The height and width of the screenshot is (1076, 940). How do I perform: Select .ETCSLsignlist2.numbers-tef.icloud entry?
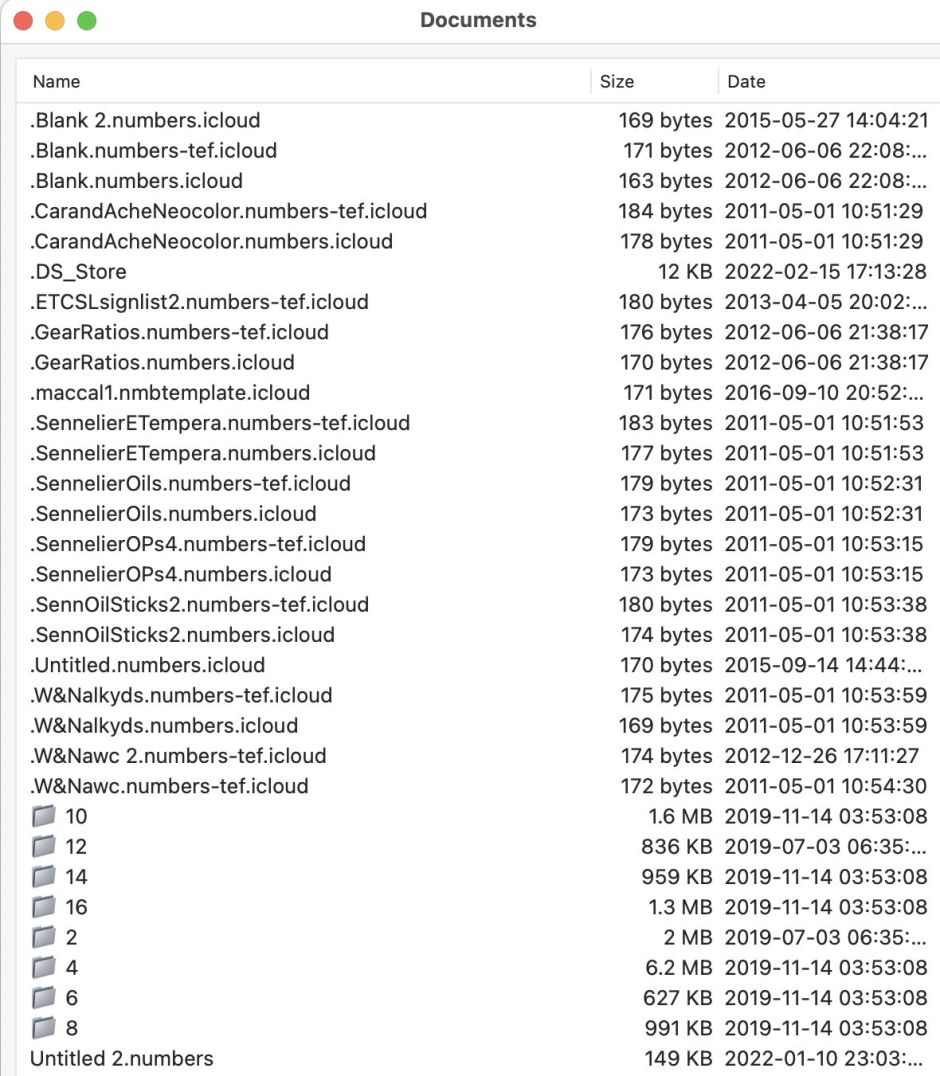point(200,302)
